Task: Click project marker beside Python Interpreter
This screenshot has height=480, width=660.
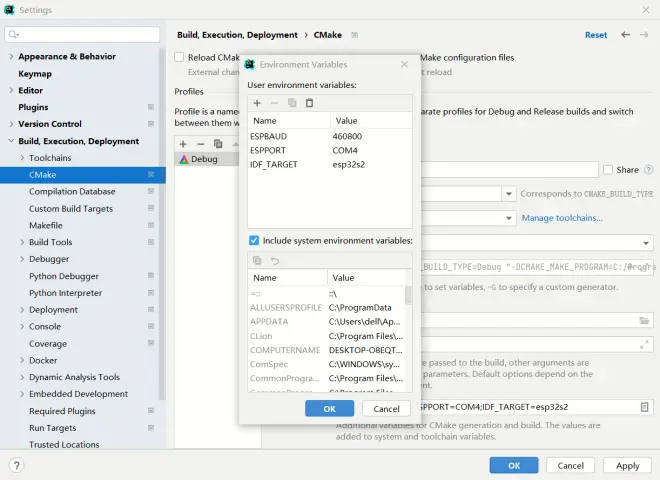Action: click(151, 293)
